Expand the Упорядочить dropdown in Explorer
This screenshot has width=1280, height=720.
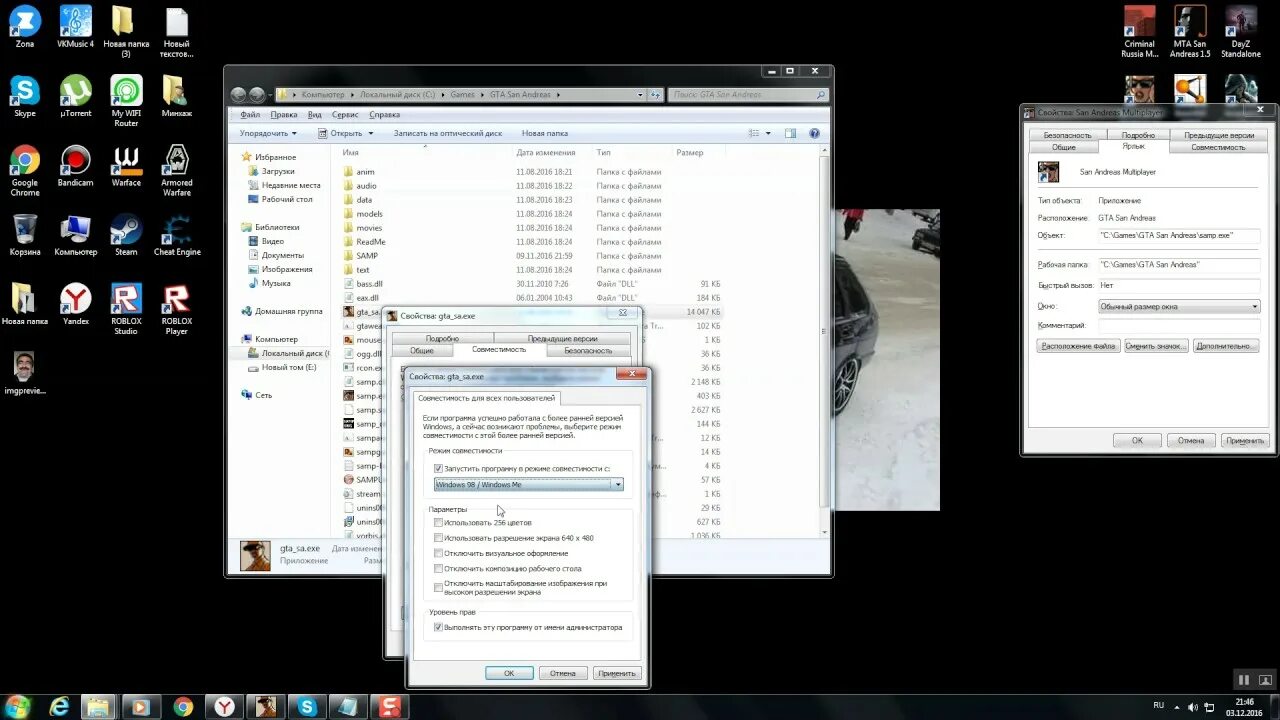point(269,133)
